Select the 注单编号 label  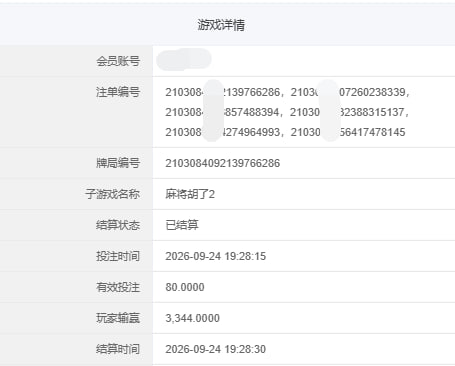click(118, 92)
